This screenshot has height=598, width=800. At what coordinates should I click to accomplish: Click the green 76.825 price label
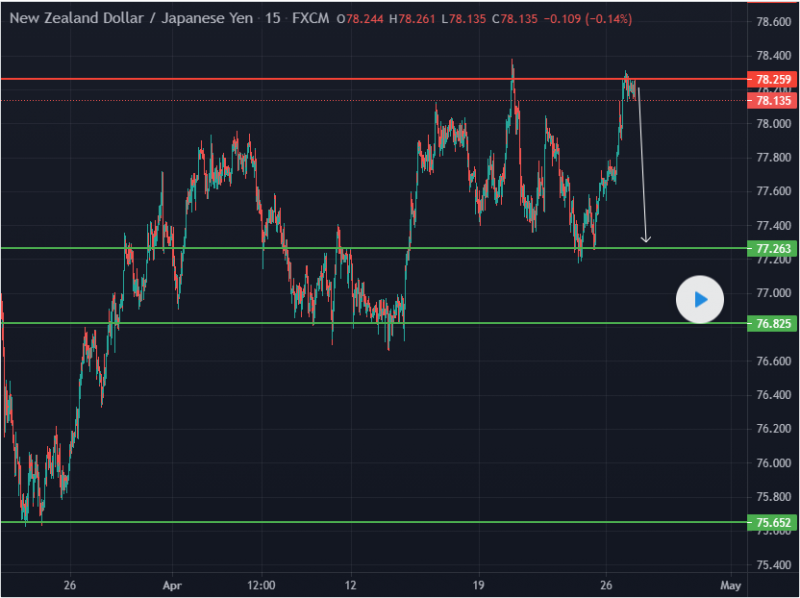773,324
